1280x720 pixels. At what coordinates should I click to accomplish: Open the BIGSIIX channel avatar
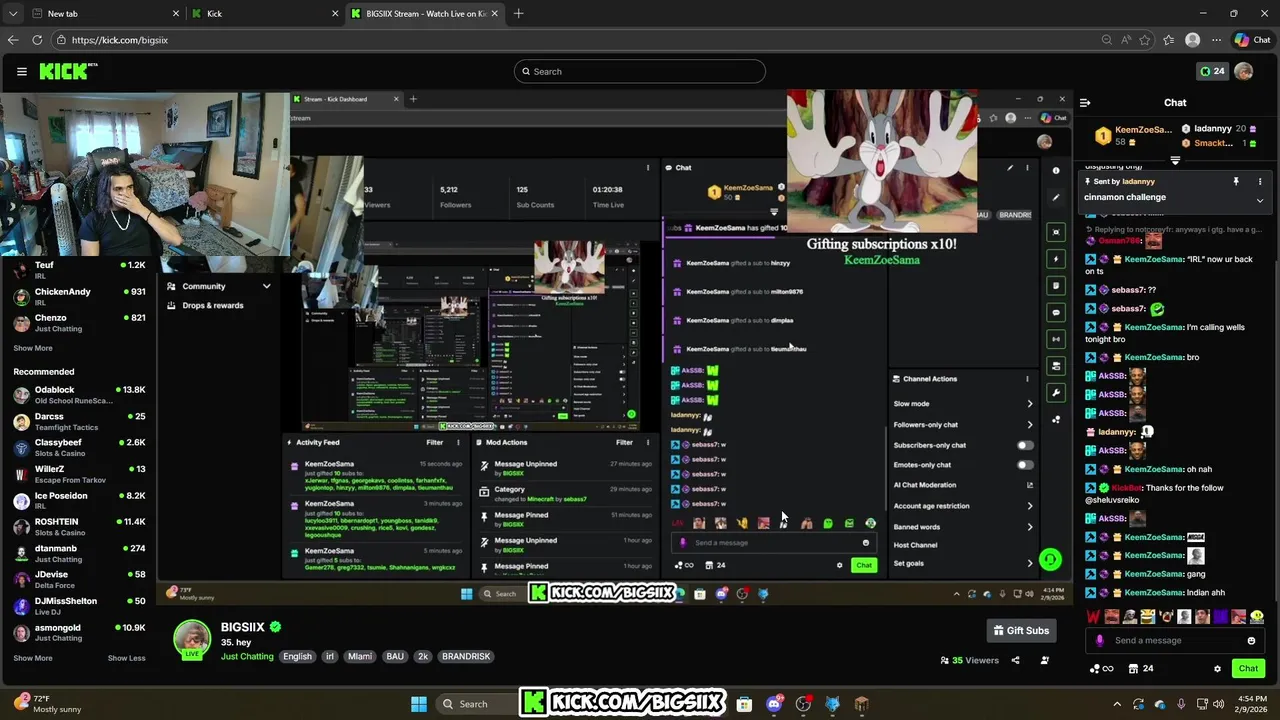point(192,640)
